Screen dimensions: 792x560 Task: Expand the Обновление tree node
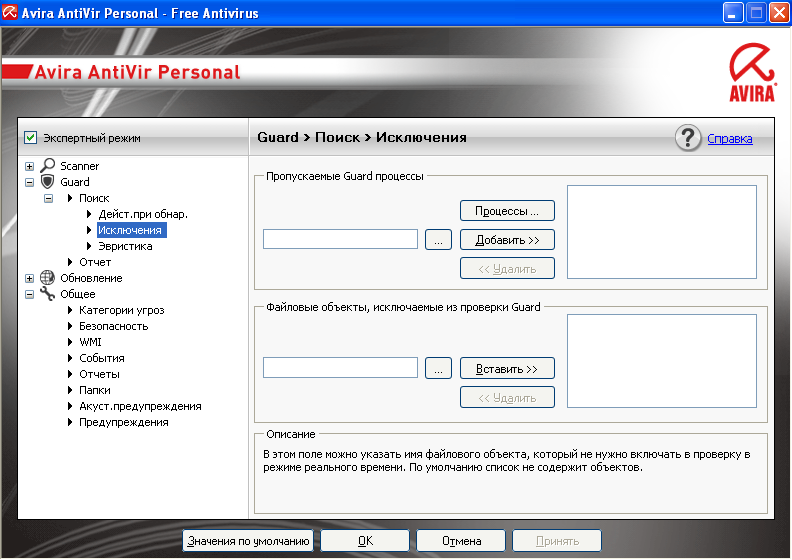[x=29, y=278]
